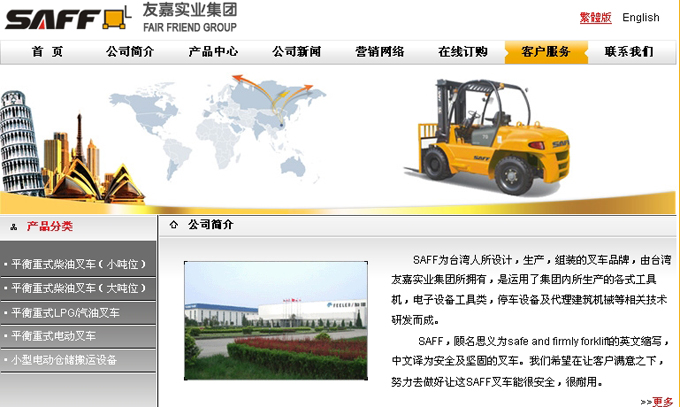The height and width of the screenshot is (407, 680).
Task: Open 平衡重式柴油叉车（小吨位）category
Action: pos(78,264)
